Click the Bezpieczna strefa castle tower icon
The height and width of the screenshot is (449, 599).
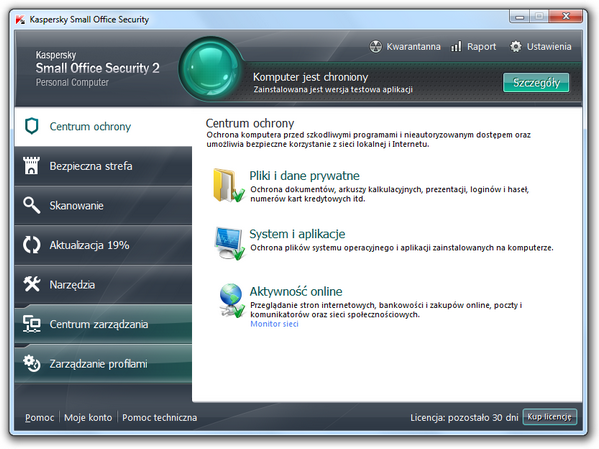31,165
